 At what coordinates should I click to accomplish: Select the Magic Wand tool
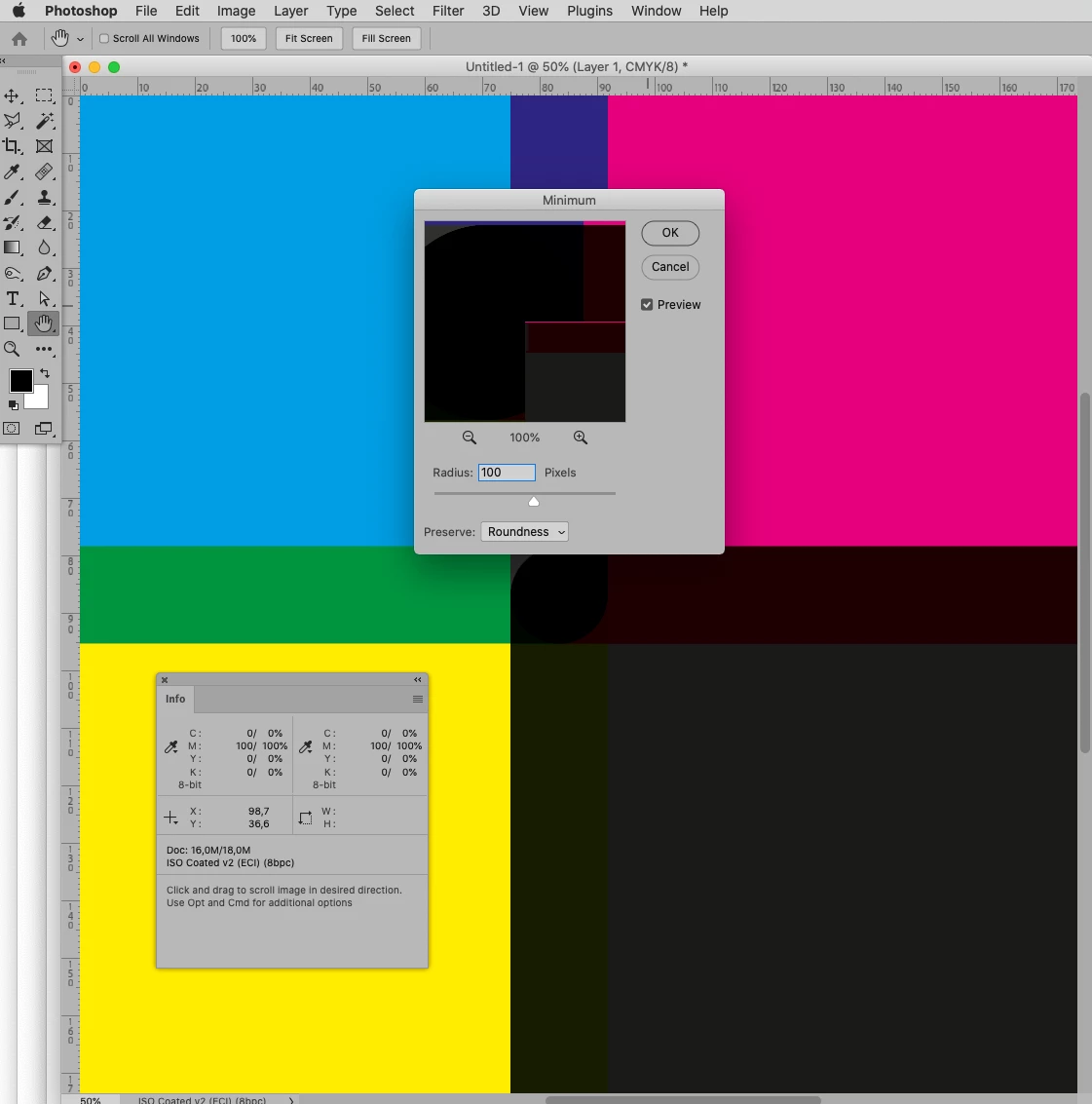(45, 121)
